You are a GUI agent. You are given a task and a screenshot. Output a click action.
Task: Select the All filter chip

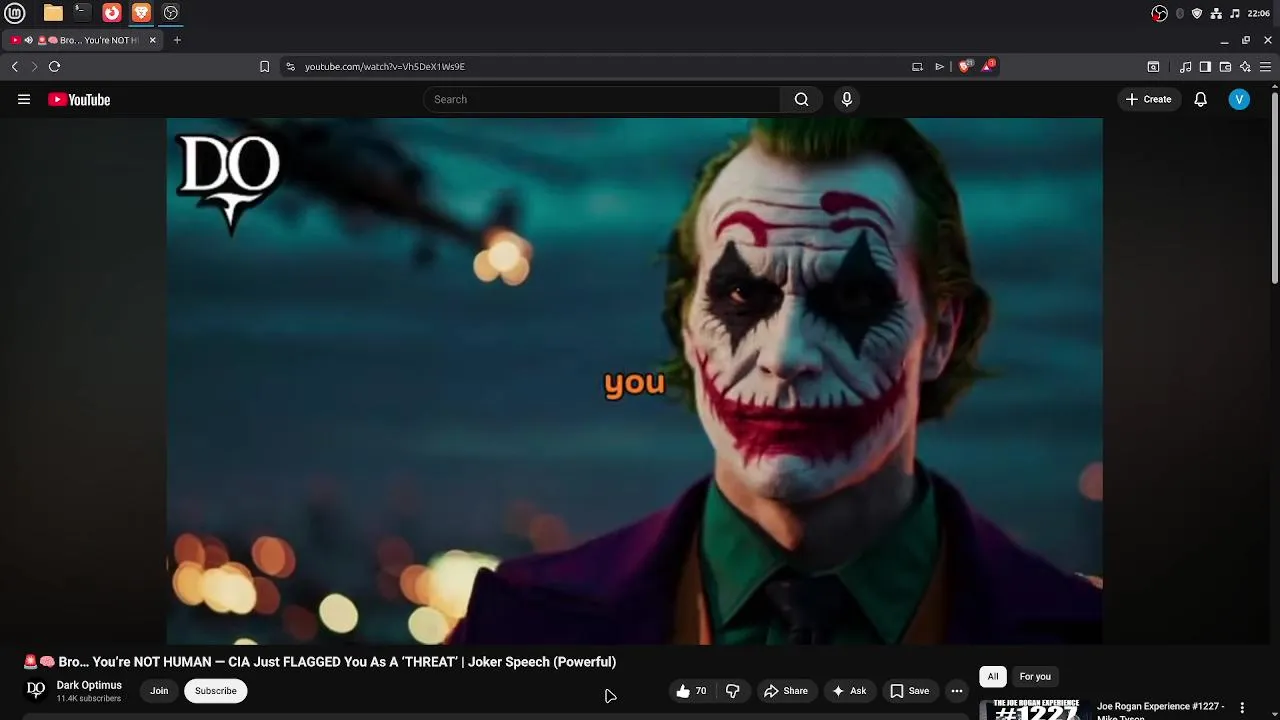[x=993, y=677]
